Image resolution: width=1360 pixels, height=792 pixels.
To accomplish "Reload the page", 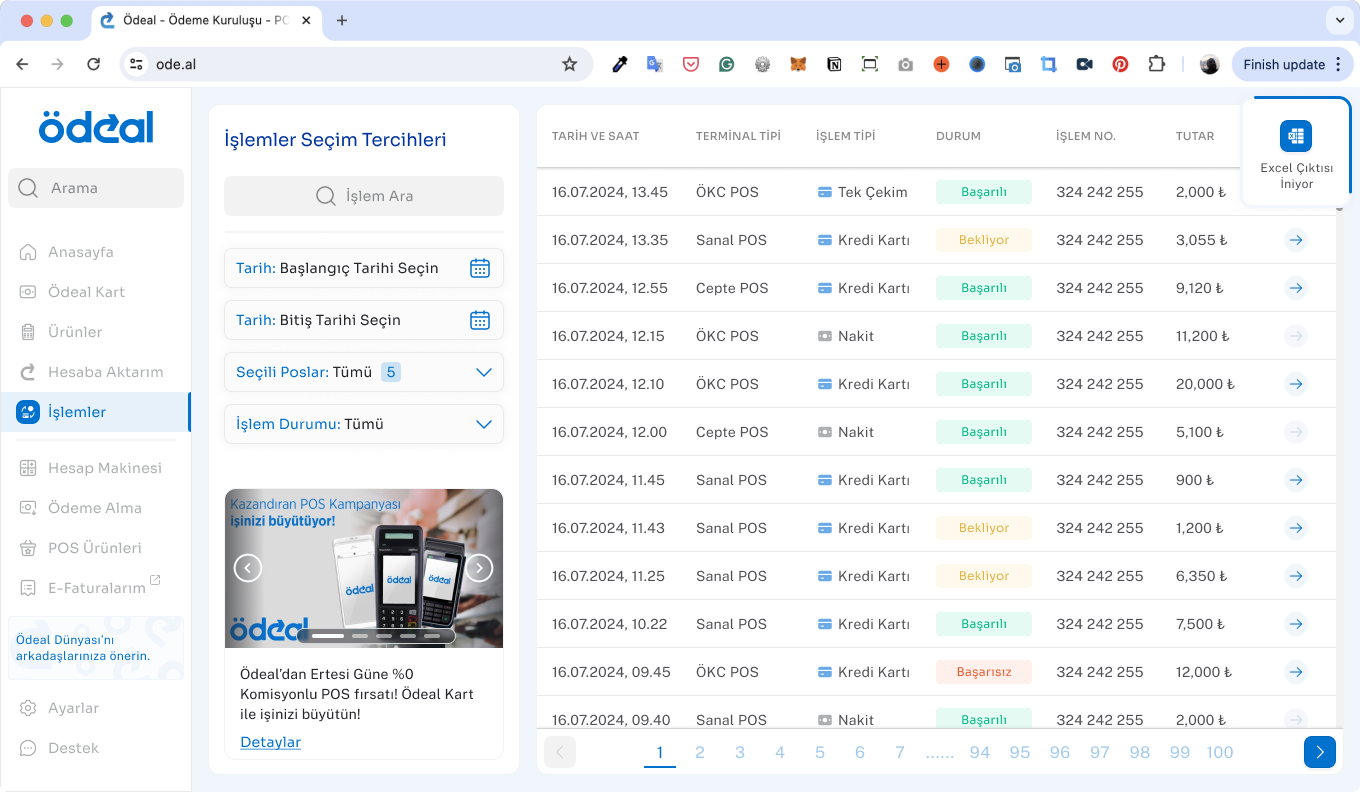I will tap(93, 64).
